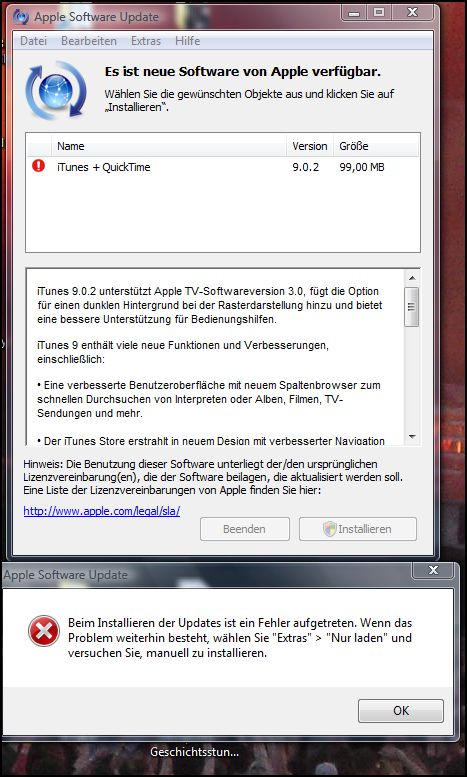
Task: Click the description scrollbar thumb
Action: [411, 307]
